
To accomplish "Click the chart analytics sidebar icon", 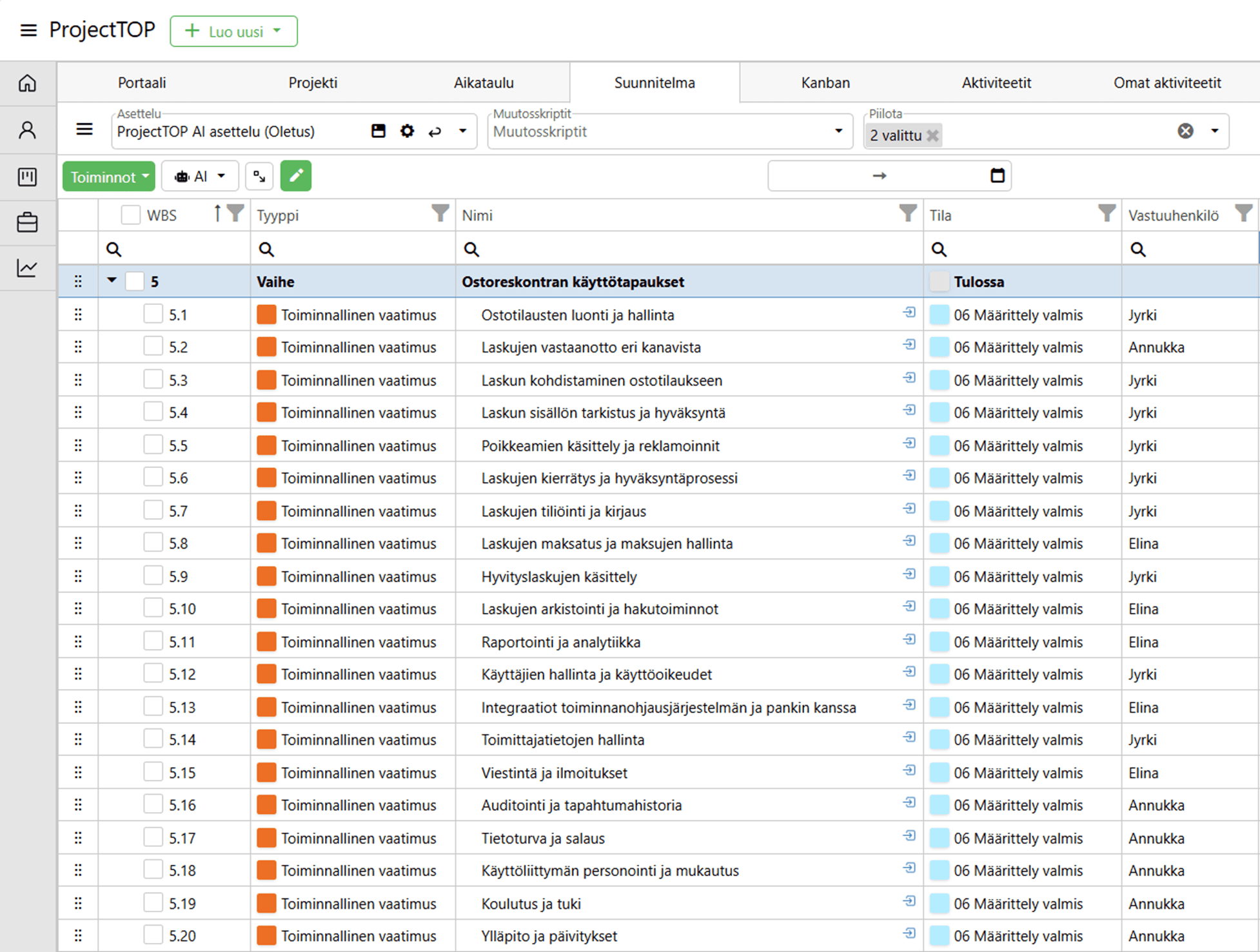I will pyautogui.click(x=27, y=268).
